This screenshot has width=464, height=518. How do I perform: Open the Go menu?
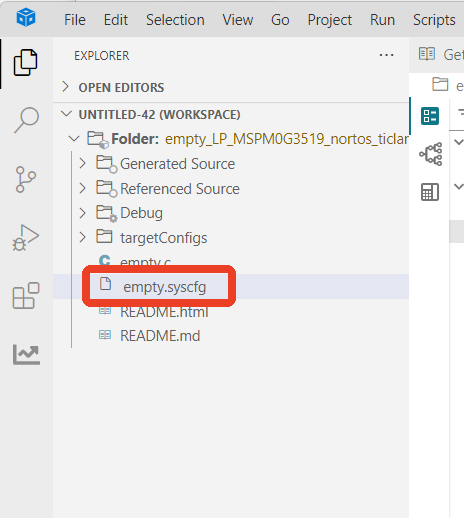click(280, 20)
